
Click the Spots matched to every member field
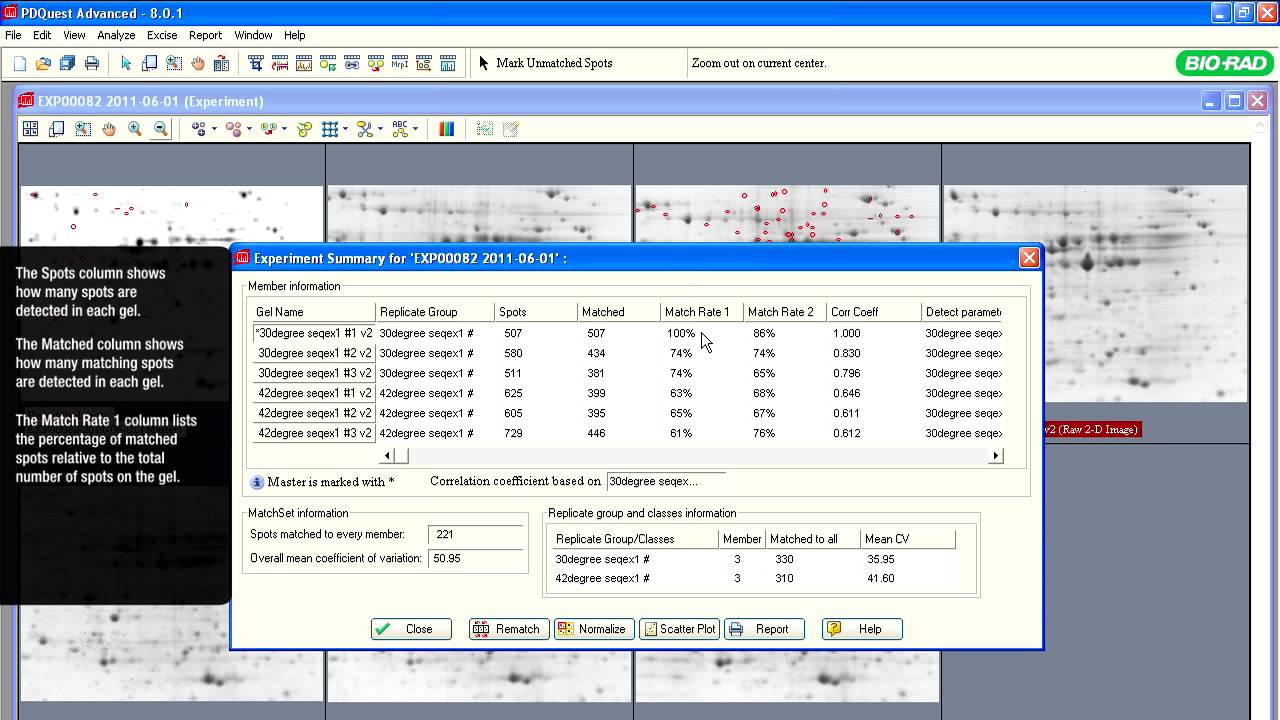point(476,535)
